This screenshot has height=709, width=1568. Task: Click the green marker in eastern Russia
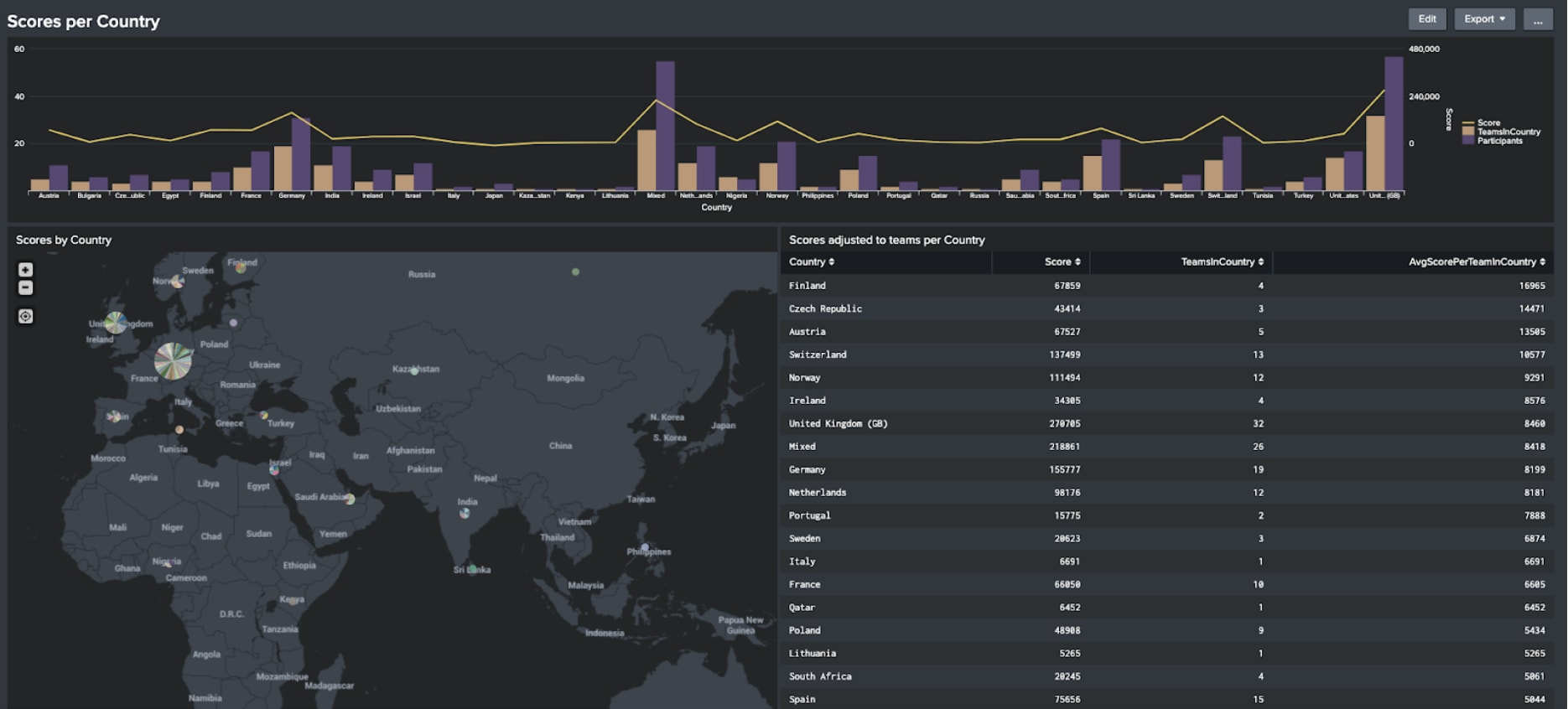click(575, 272)
